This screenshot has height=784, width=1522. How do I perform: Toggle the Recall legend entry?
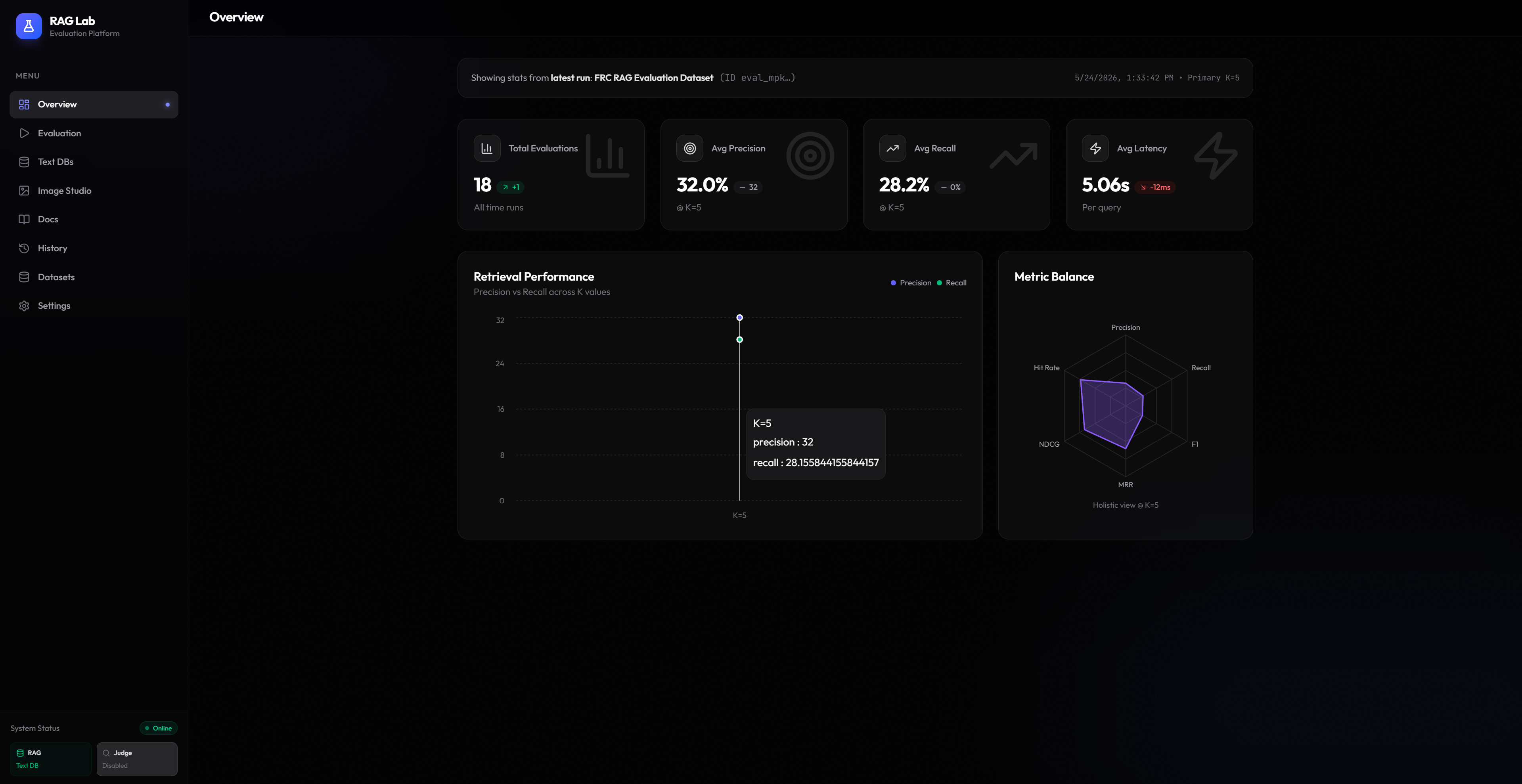(x=951, y=283)
